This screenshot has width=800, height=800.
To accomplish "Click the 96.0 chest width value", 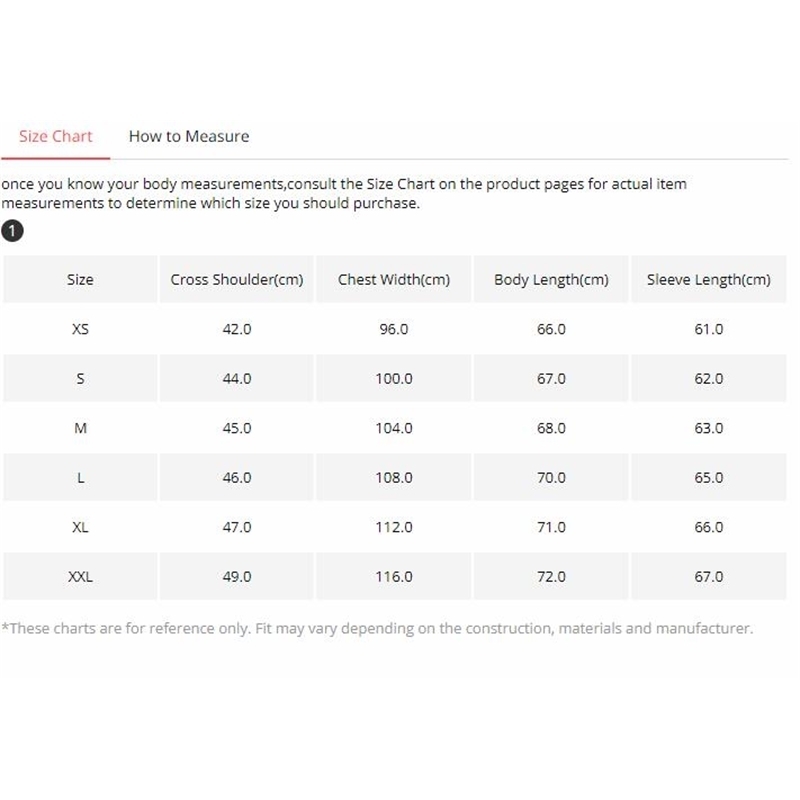I will (x=394, y=329).
